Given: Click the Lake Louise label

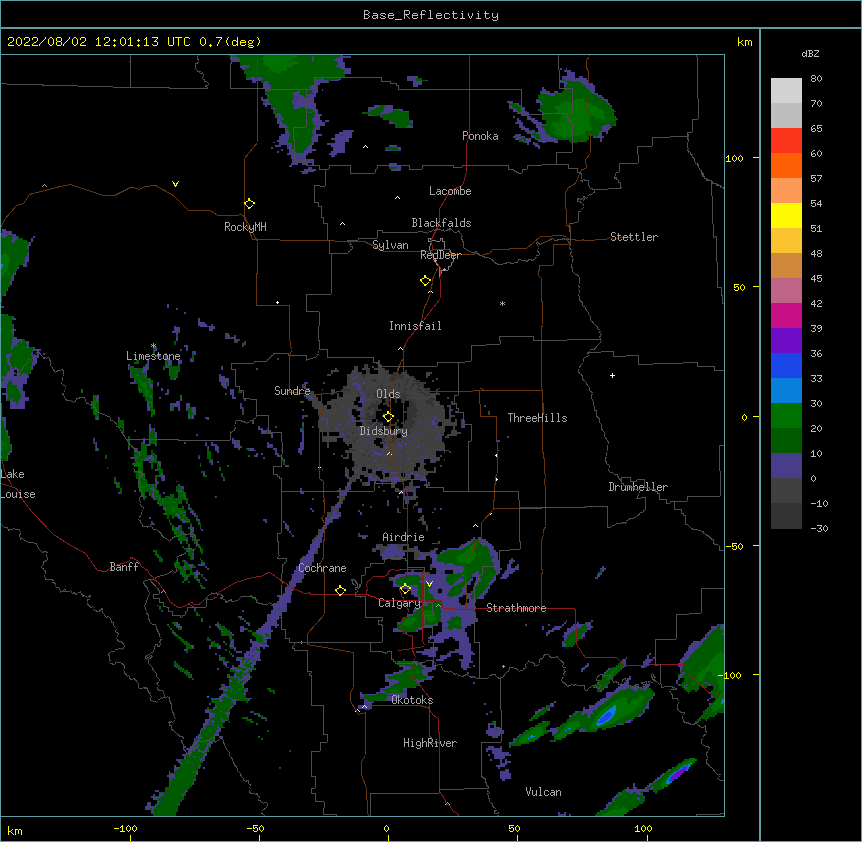Looking at the screenshot, I should (18, 484).
